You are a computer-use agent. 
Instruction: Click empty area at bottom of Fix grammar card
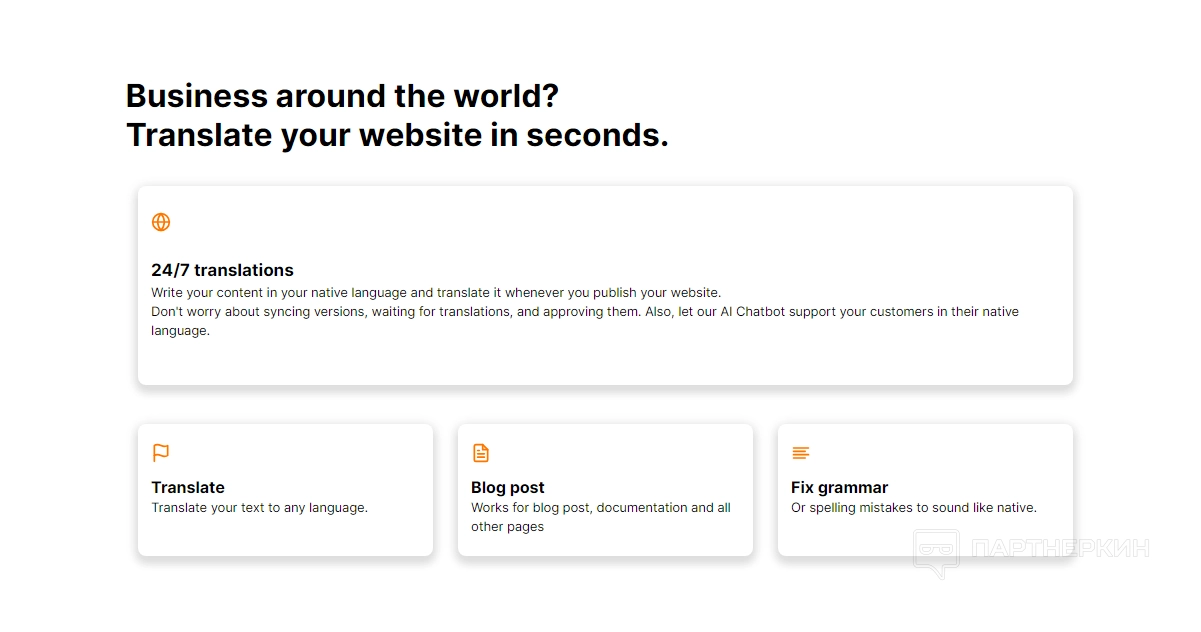pyautogui.click(x=860, y=538)
